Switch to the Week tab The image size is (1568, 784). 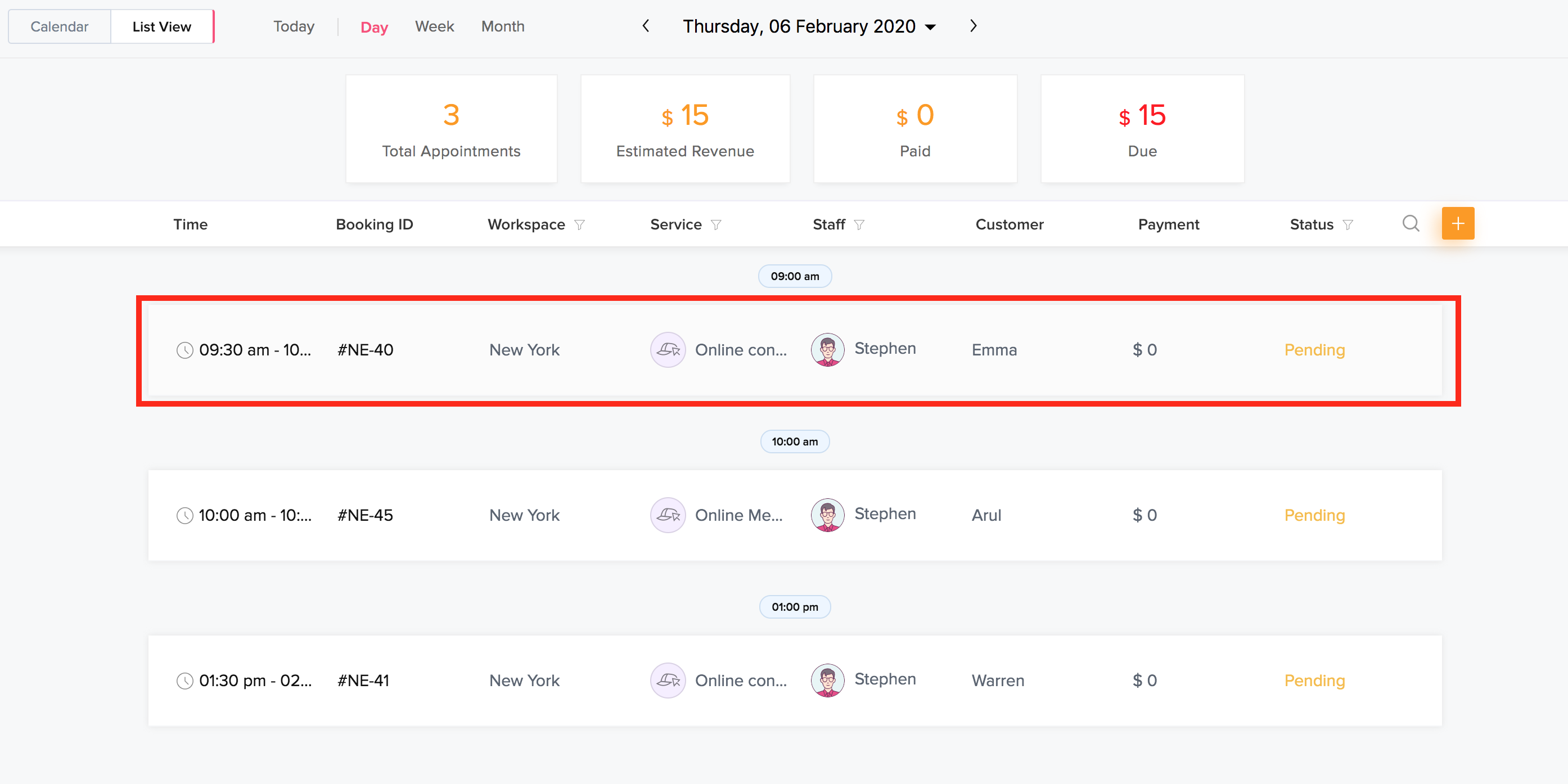(434, 27)
